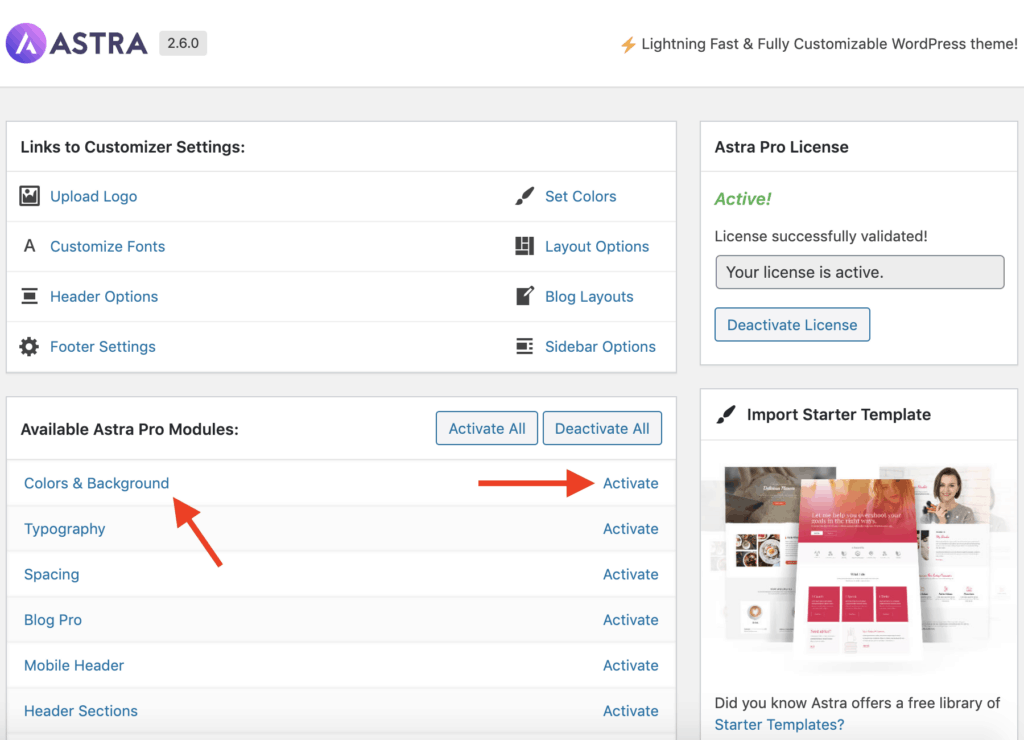Viewport: 1024px width, 740px height.
Task: Click the Deactivate License button
Action: [x=792, y=325]
